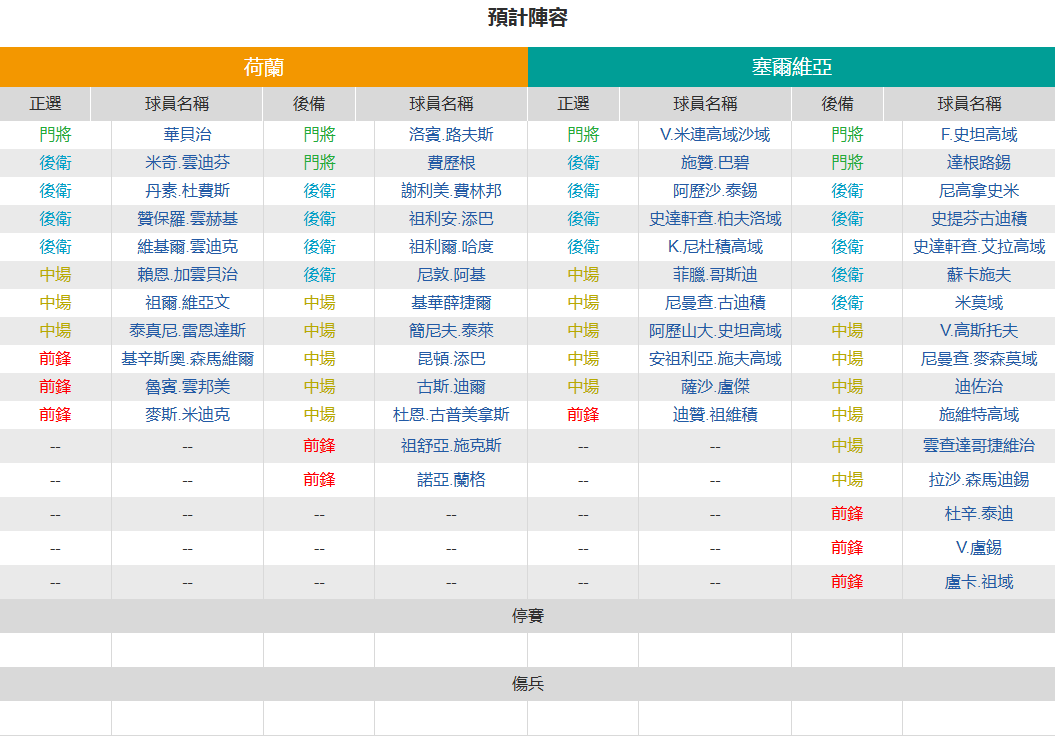Open V.米連高域沙域 goalkeeper link

715,135
